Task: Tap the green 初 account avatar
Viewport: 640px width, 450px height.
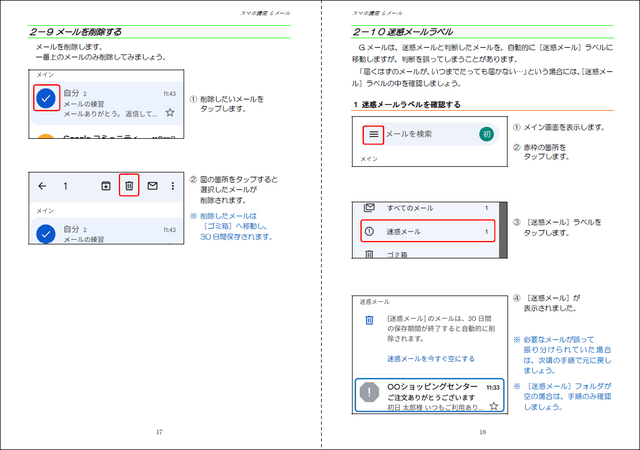Action: click(486, 134)
